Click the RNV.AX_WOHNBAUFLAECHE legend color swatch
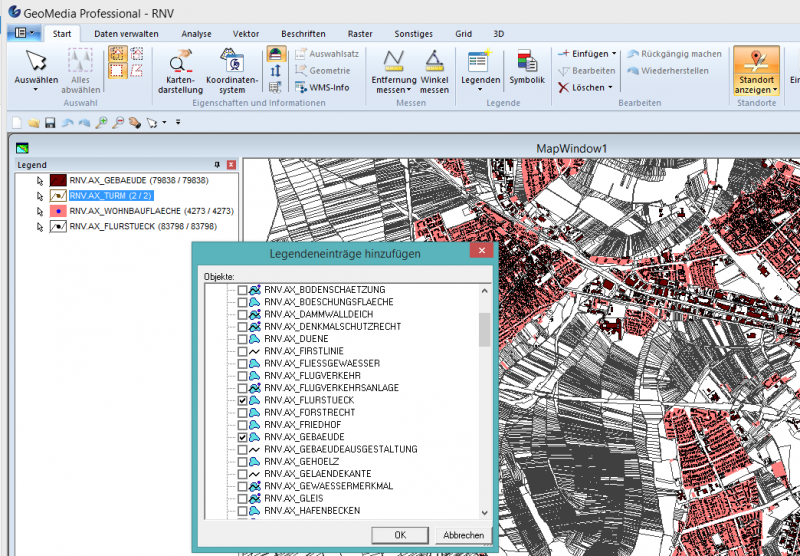The width and height of the screenshot is (800, 556). [58, 211]
